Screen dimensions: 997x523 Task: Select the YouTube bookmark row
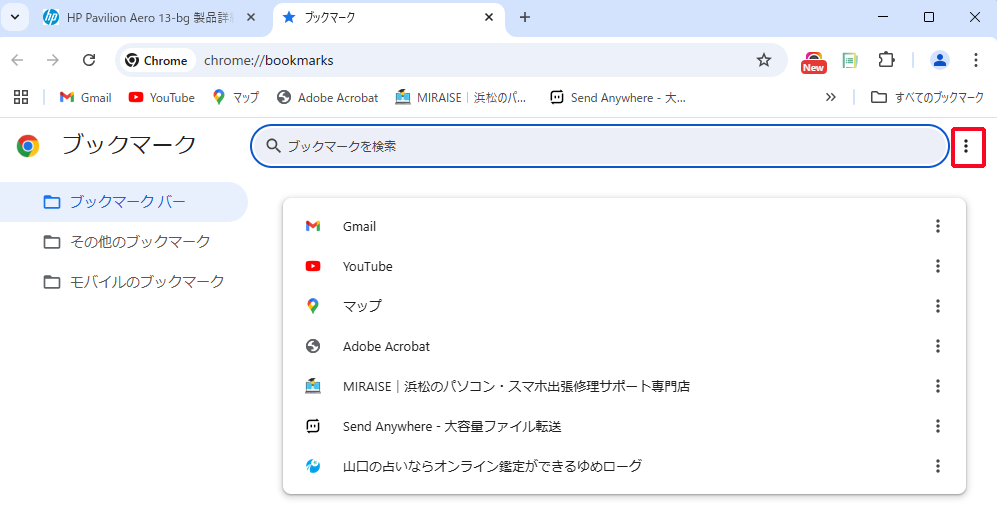[624, 266]
